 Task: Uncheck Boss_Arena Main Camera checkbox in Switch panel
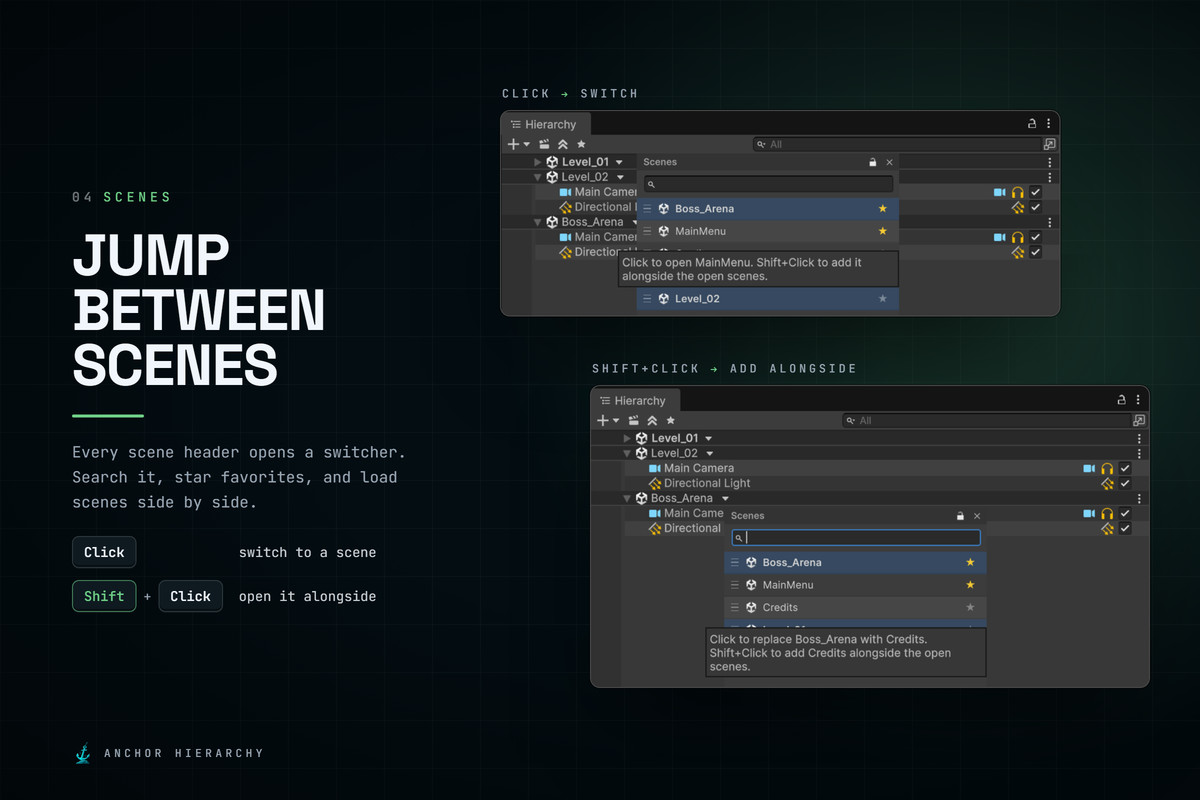pyautogui.click(x=1036, y=237)
